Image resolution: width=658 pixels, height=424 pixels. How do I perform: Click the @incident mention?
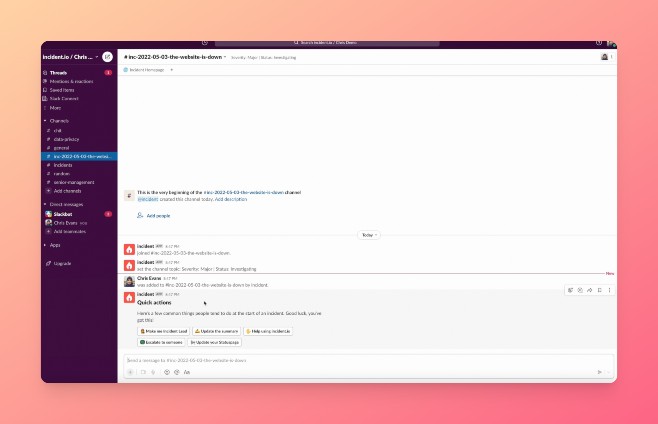148,199
